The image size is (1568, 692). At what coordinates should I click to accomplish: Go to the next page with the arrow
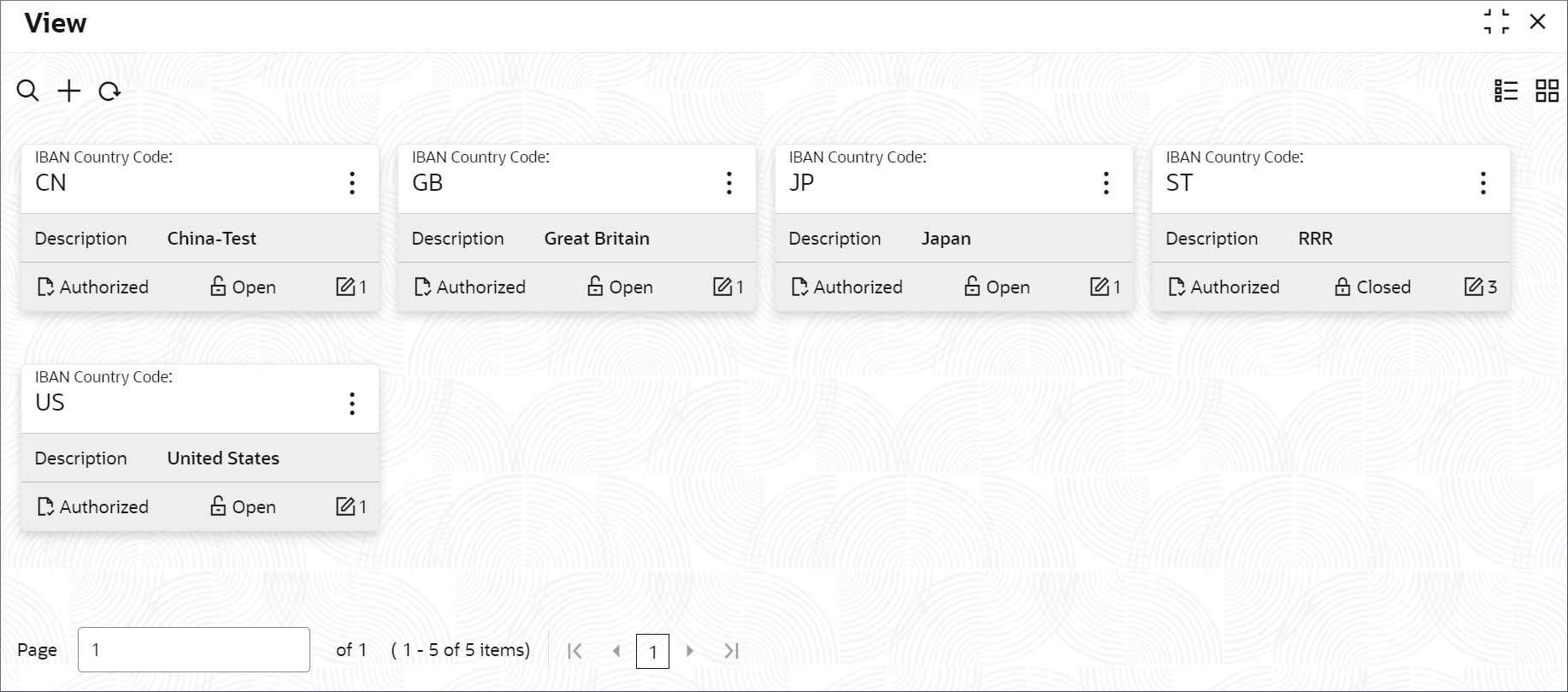tap(690, 651)
